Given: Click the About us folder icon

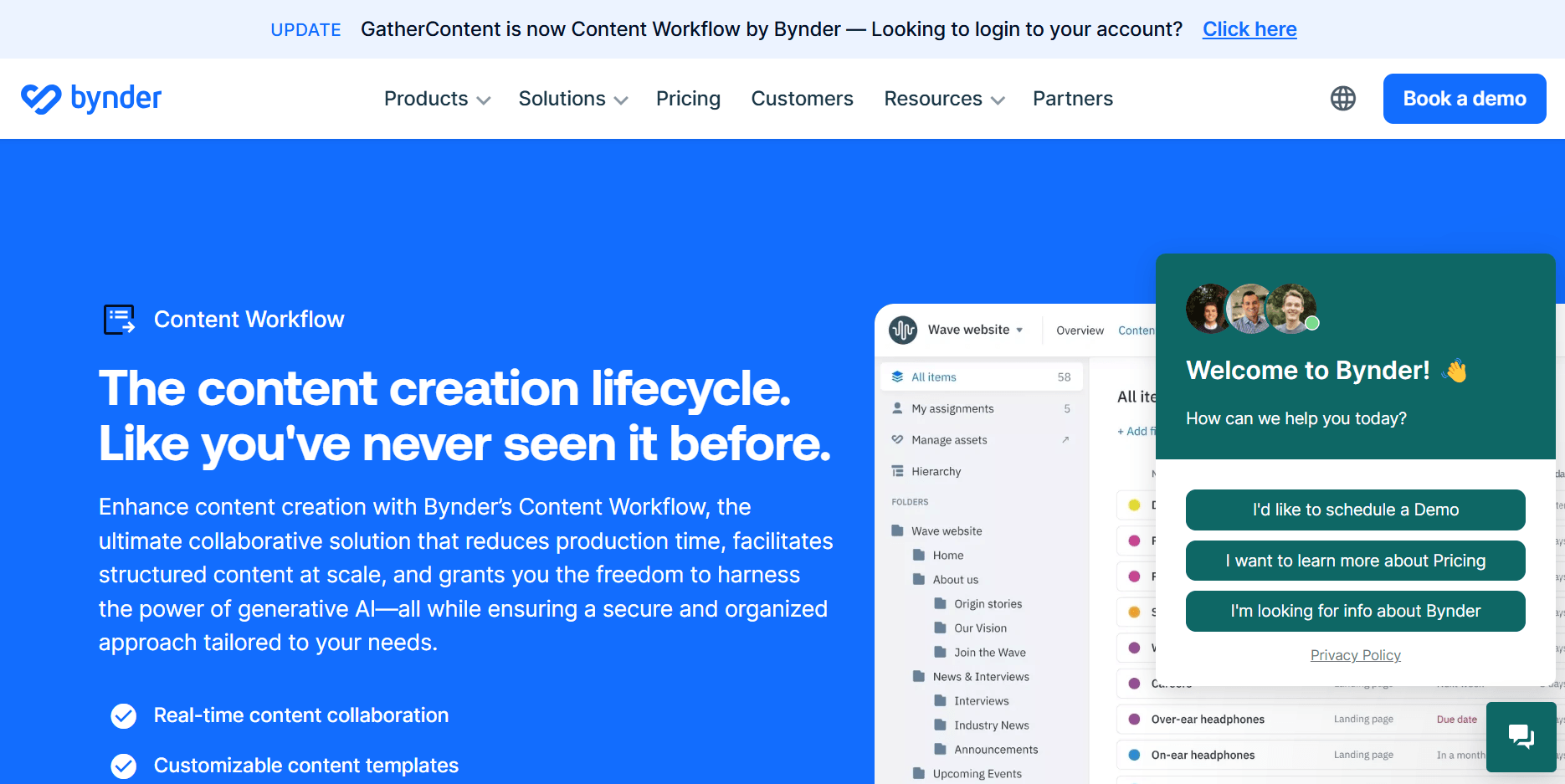Looking at the screenshot, I should point(919,579).
